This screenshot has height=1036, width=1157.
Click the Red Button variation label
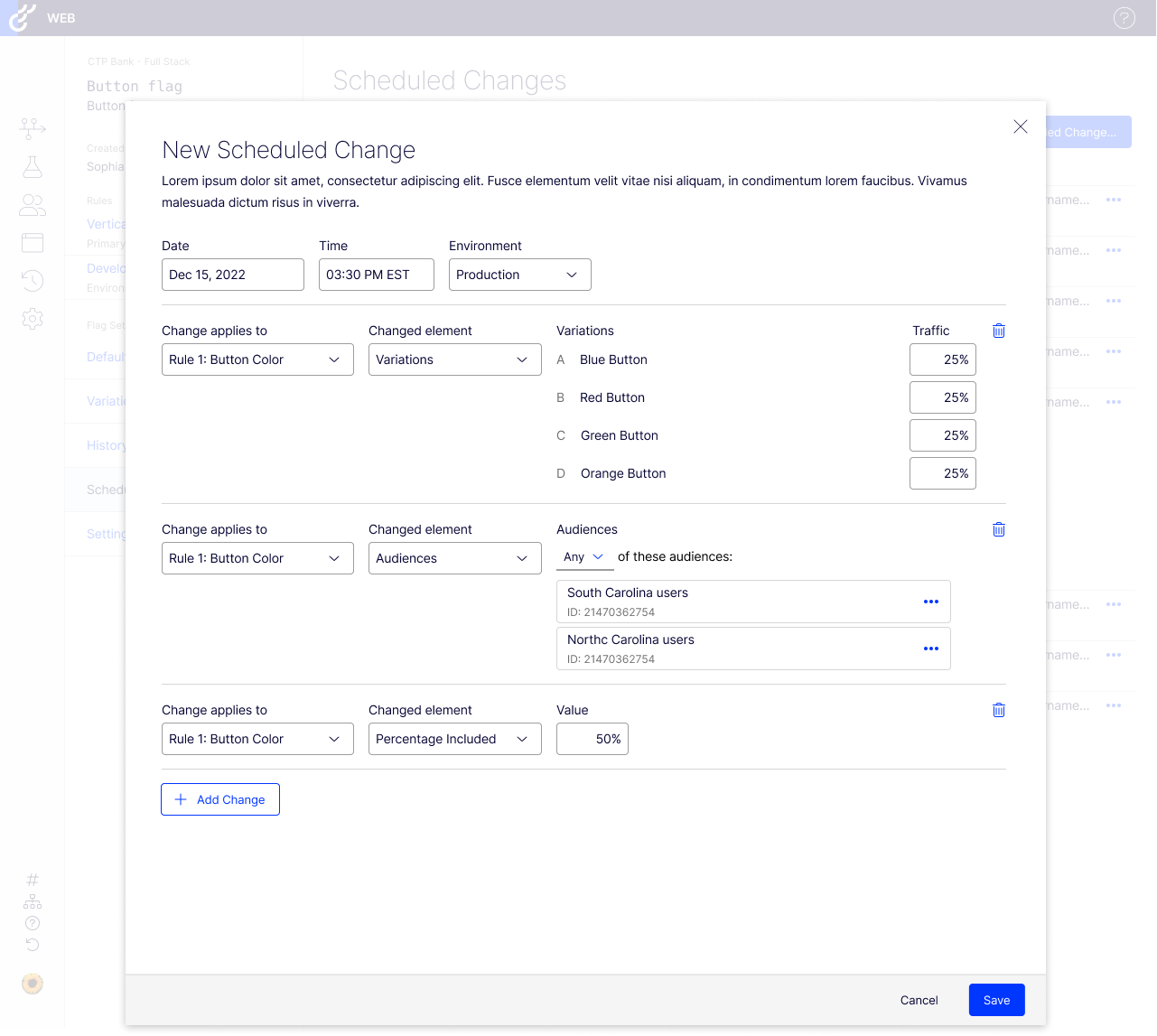click(x=612, y=397)
